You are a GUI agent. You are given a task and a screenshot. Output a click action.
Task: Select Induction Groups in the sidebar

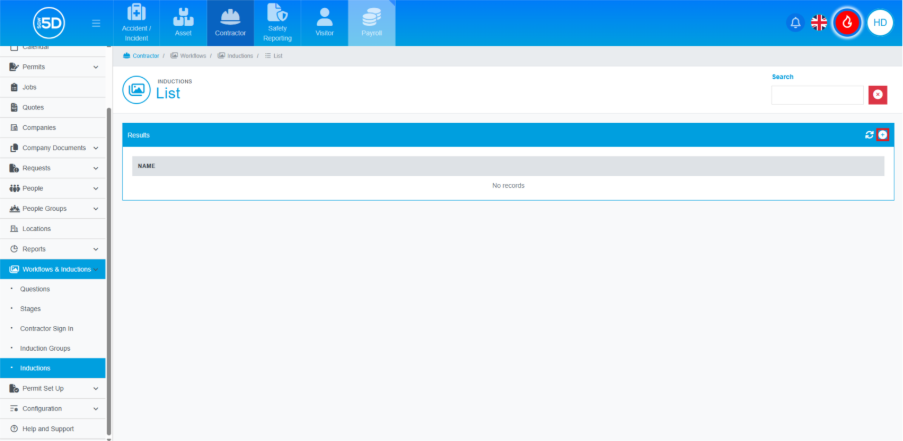click(45, 348)
